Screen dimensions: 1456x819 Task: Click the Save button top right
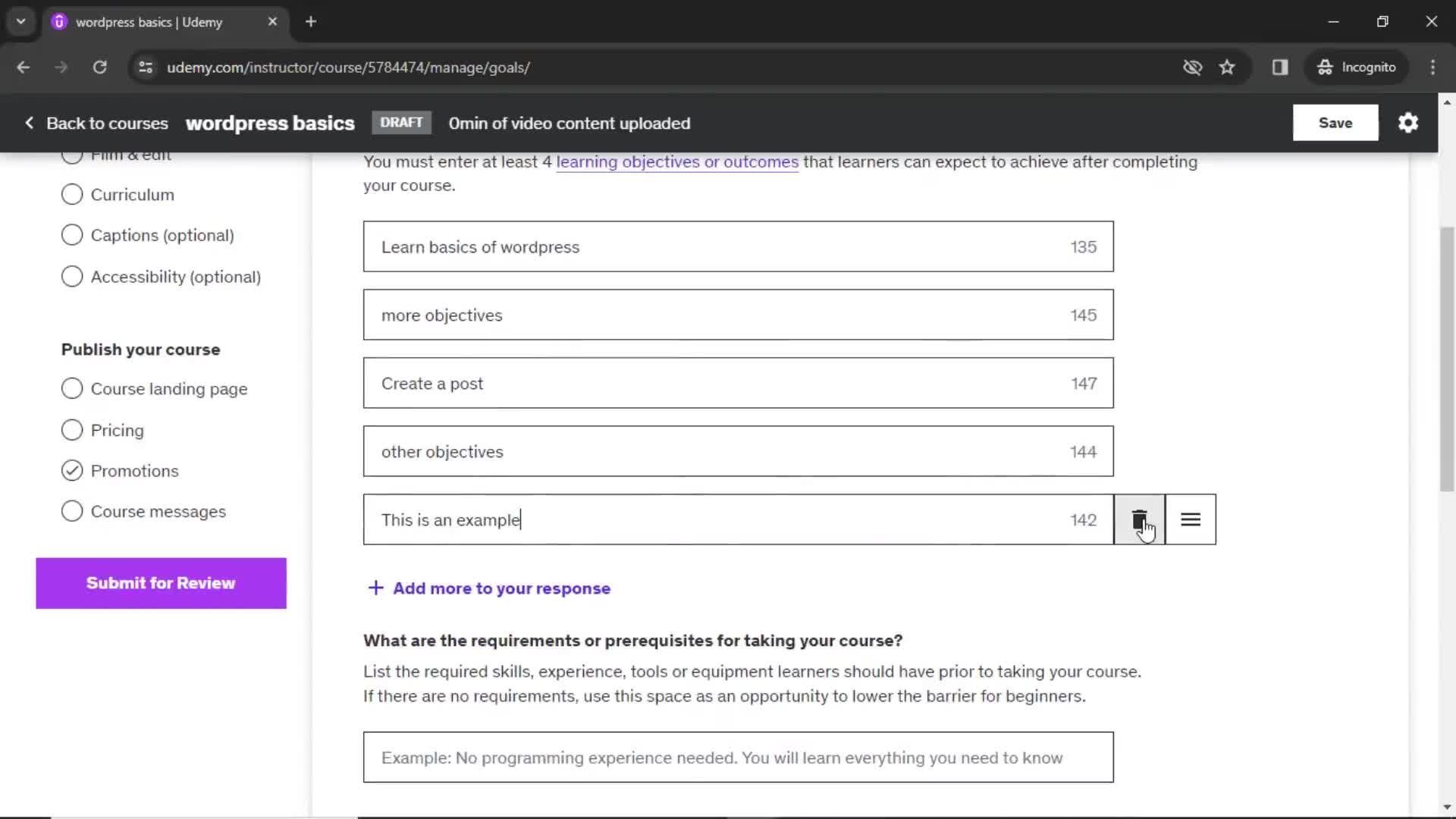pyautogui.click(x=1336, y=123)
